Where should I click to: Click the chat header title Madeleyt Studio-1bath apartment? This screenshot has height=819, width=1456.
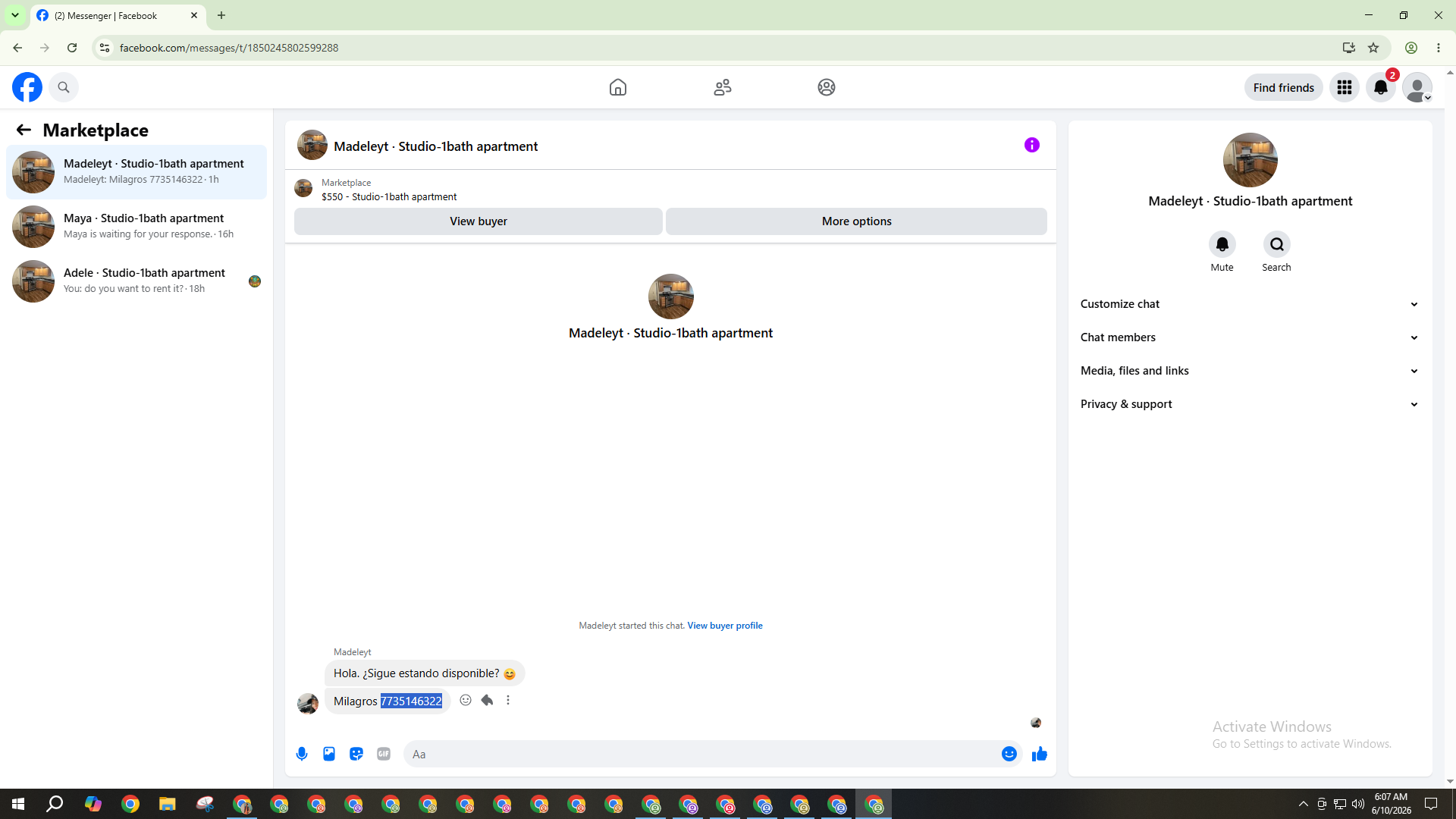436,146
